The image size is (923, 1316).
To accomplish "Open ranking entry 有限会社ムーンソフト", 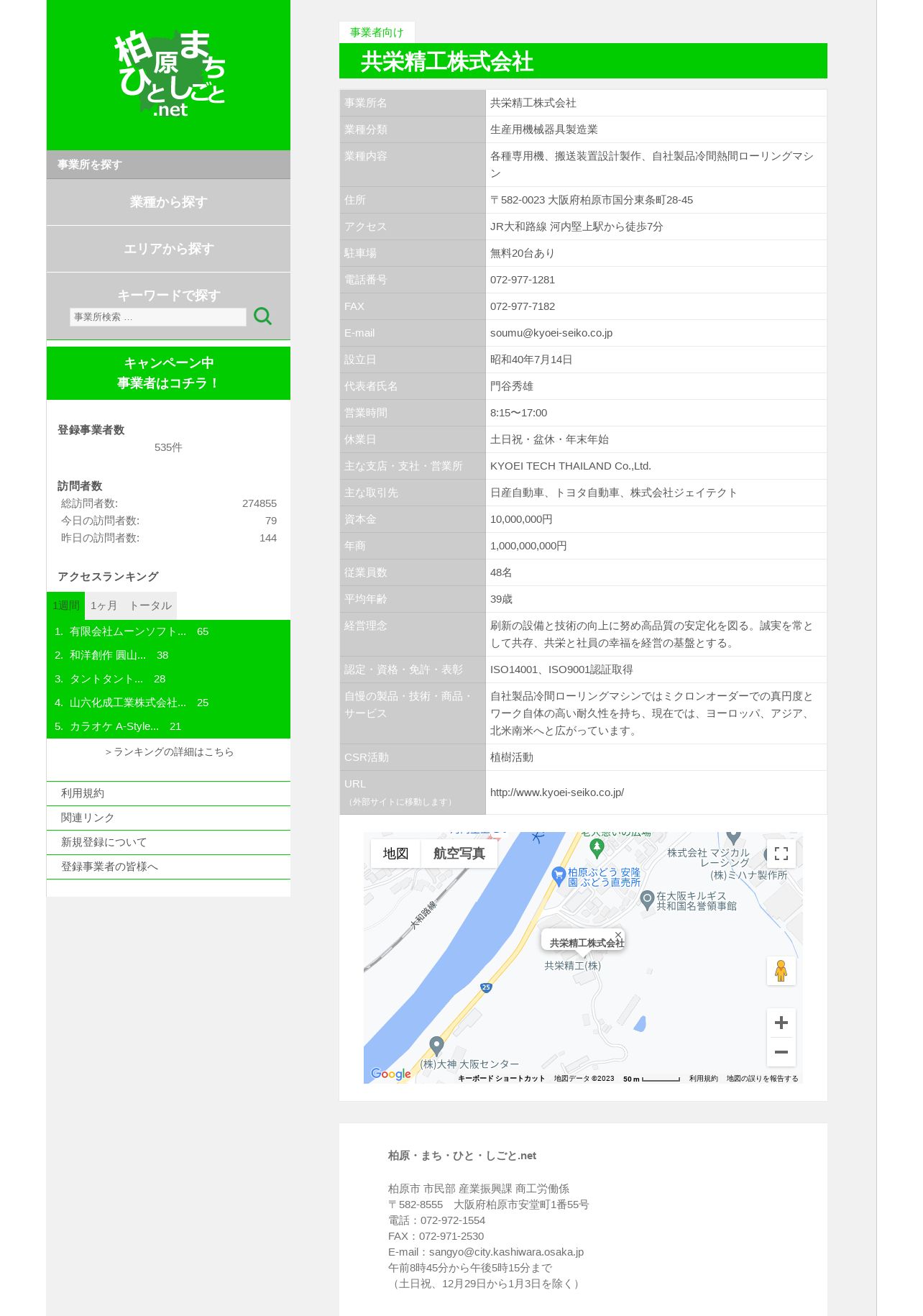I will (x=128, y=631).
